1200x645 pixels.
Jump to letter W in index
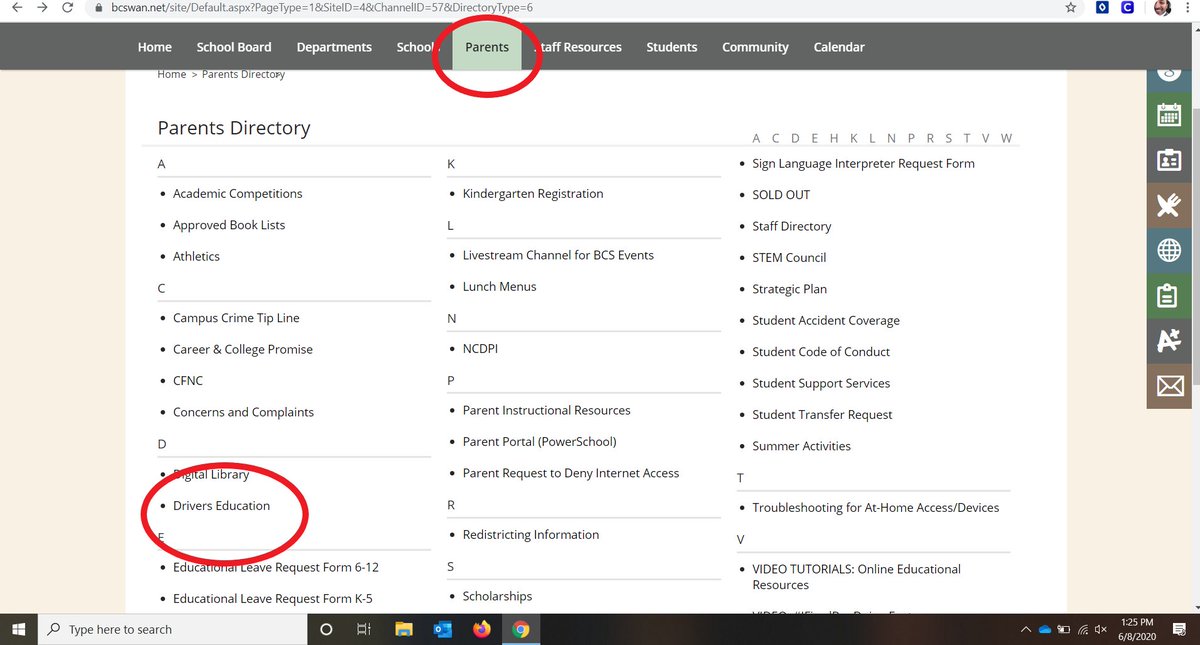click(1006, 138)
